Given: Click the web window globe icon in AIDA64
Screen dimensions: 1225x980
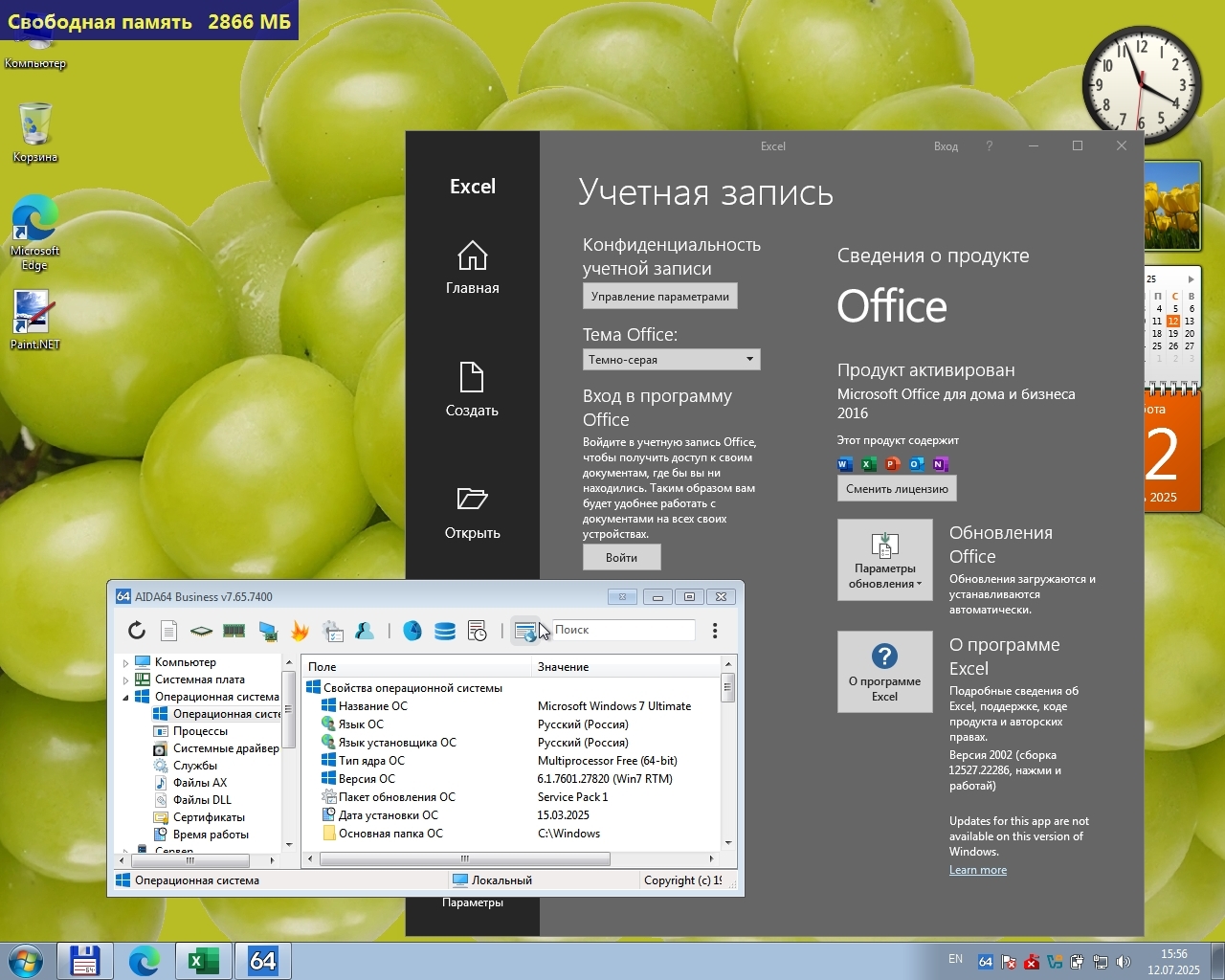Looking at the screenshot, I should [525, 631].
